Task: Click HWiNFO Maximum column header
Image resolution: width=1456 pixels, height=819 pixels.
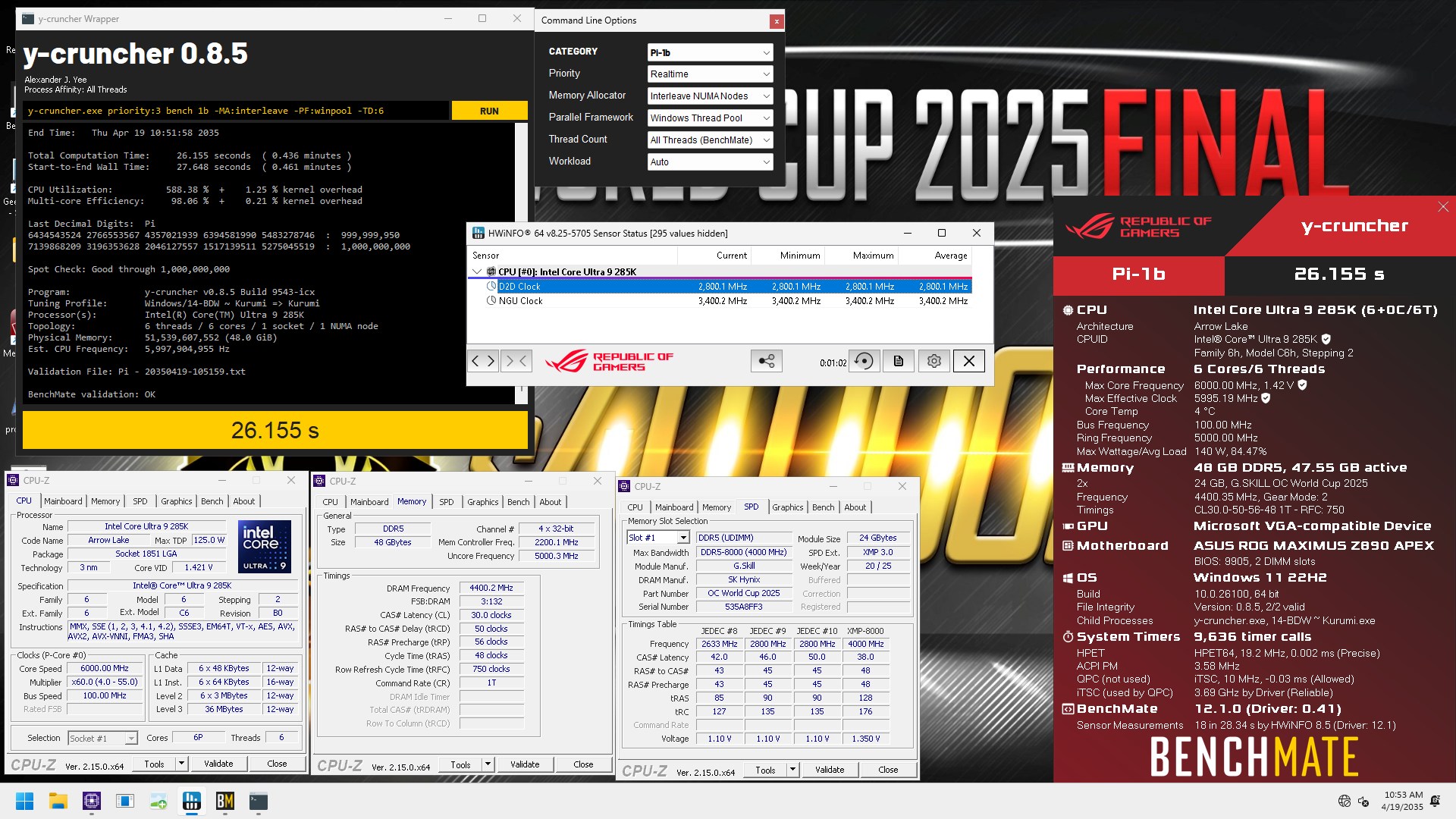Action: point(861,256)
